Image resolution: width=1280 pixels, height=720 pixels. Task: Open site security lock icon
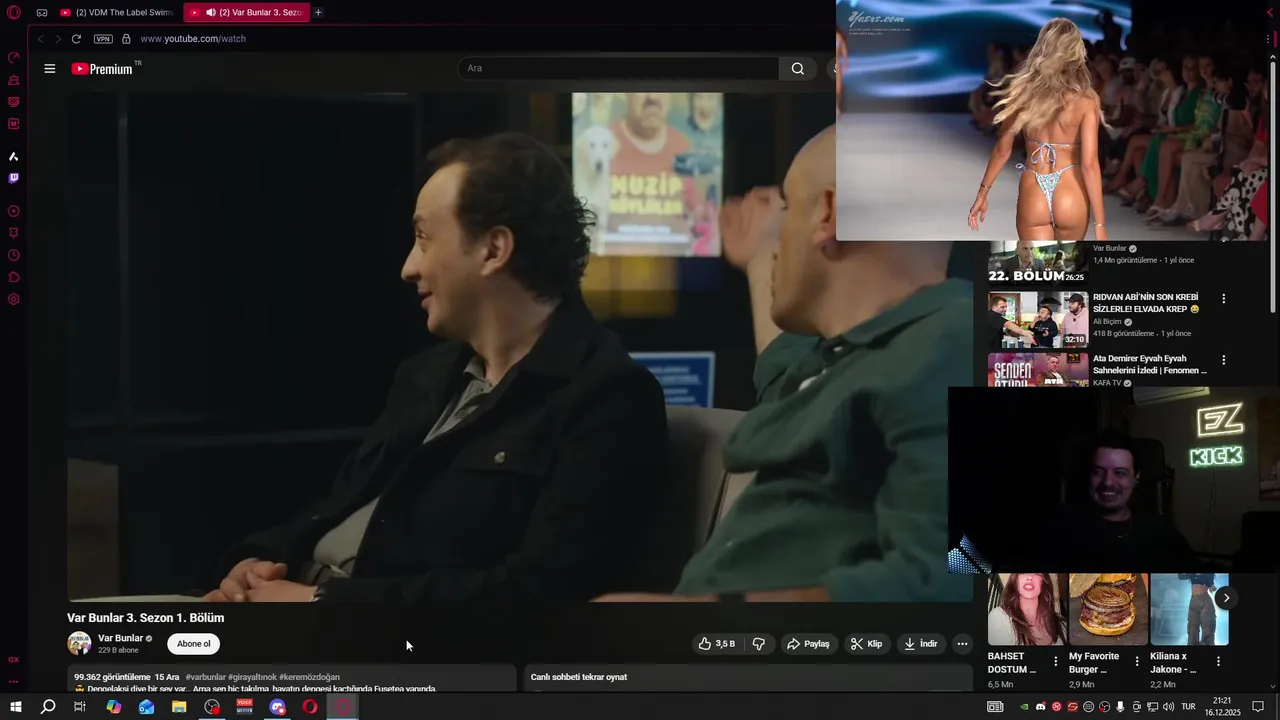coord(126,39)
